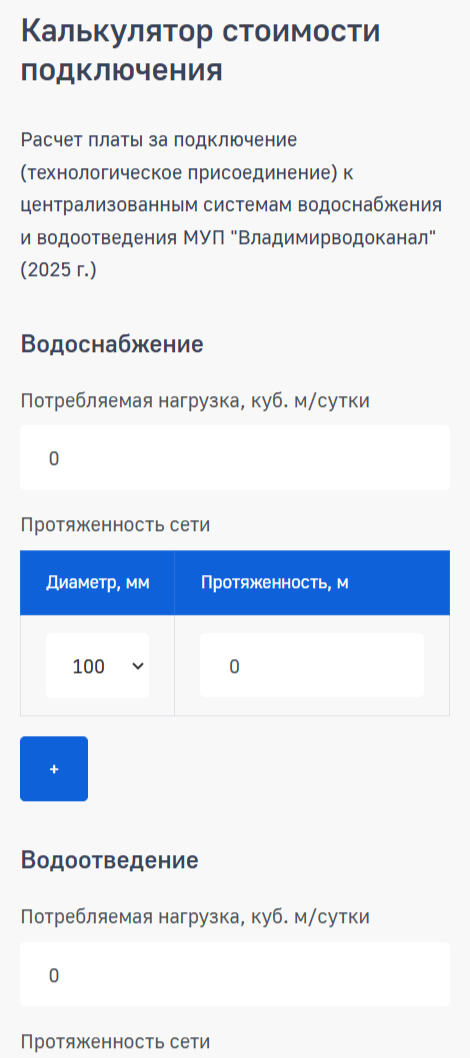Click the централизованным системам водоснабжения description line
Viewport: 470px width, 1058px height.
click(x=231, y=205)
